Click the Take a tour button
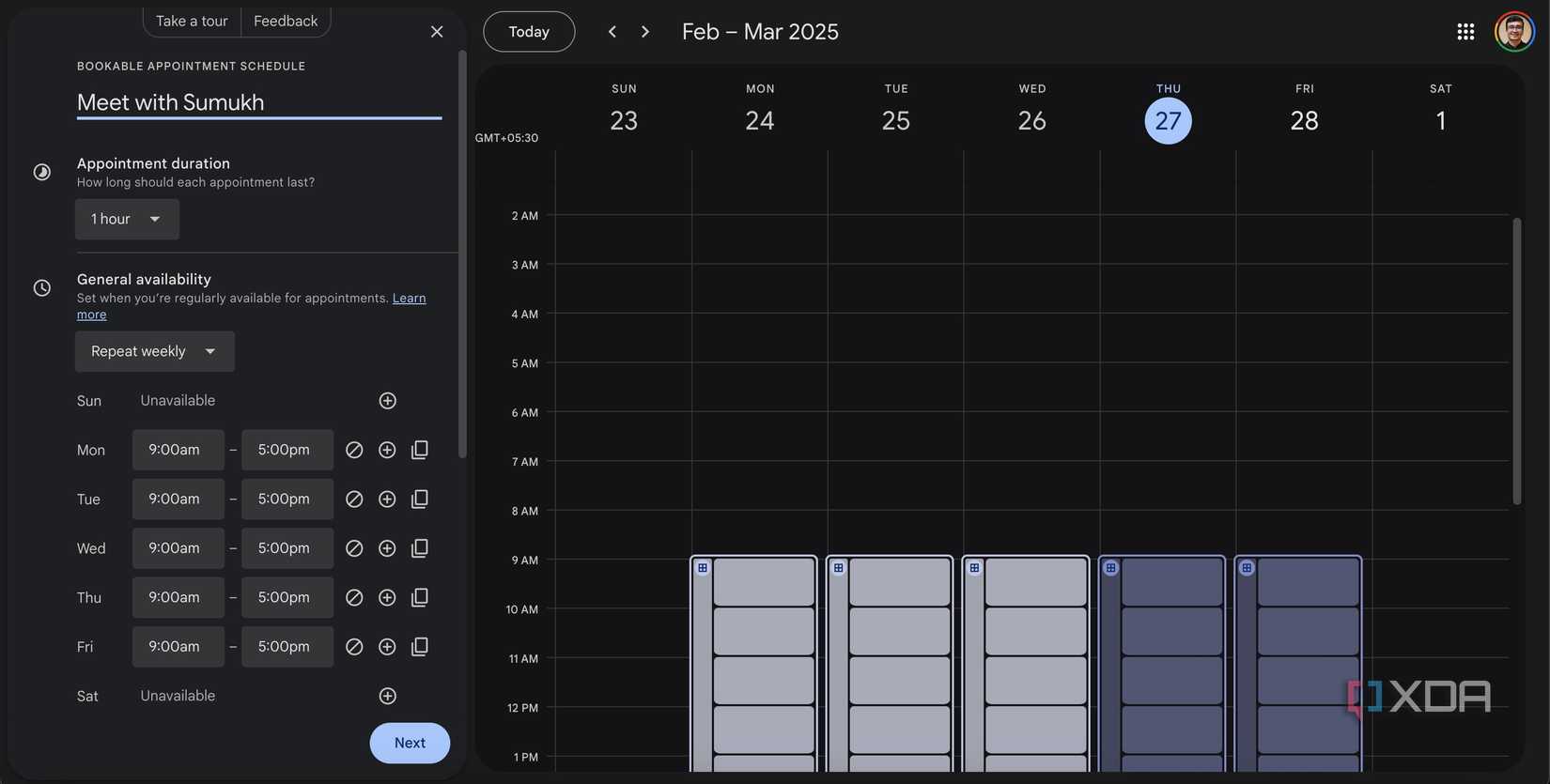This screenshot has width=1550, height=784. tap(192, 21)
